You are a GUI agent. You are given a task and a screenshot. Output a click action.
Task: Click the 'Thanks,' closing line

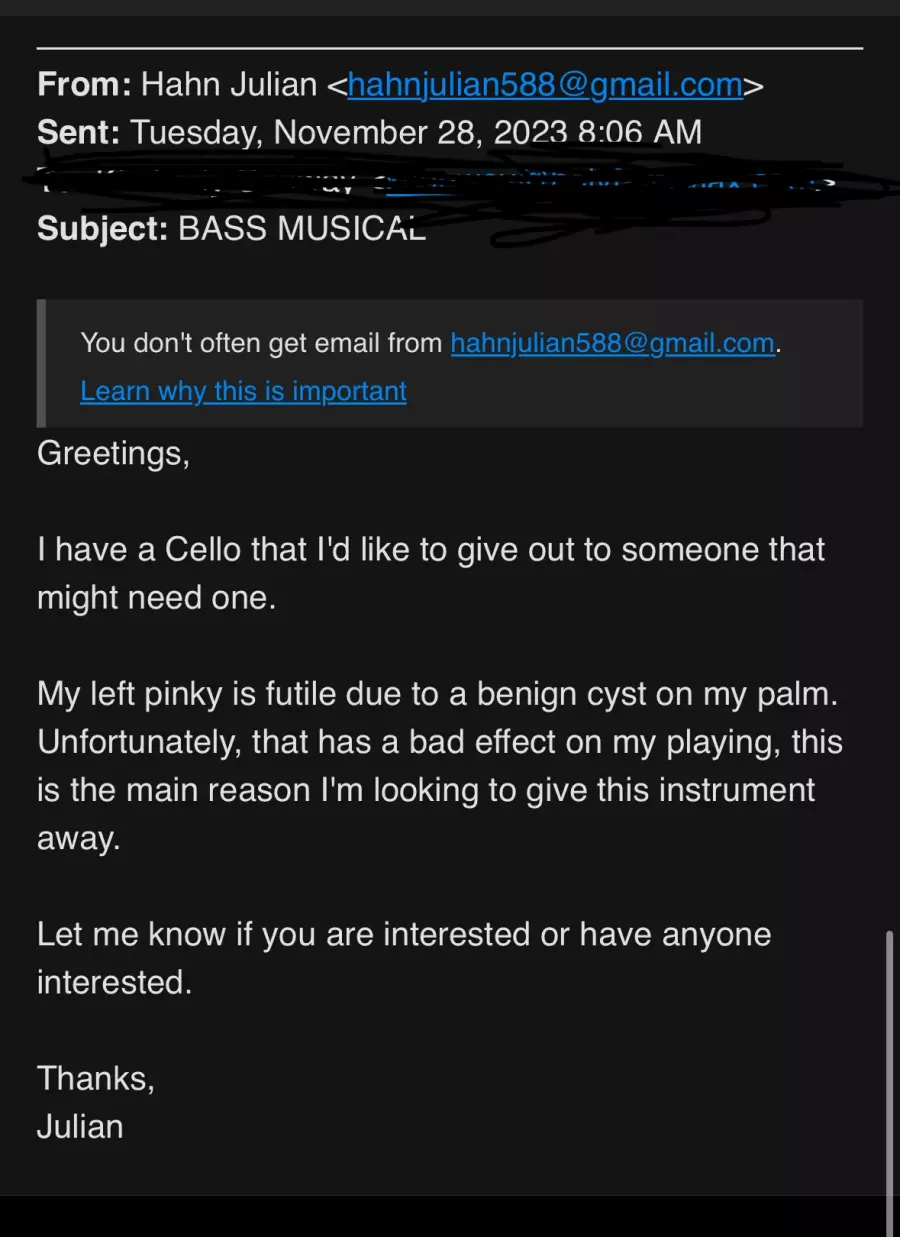coord(96,1078)
